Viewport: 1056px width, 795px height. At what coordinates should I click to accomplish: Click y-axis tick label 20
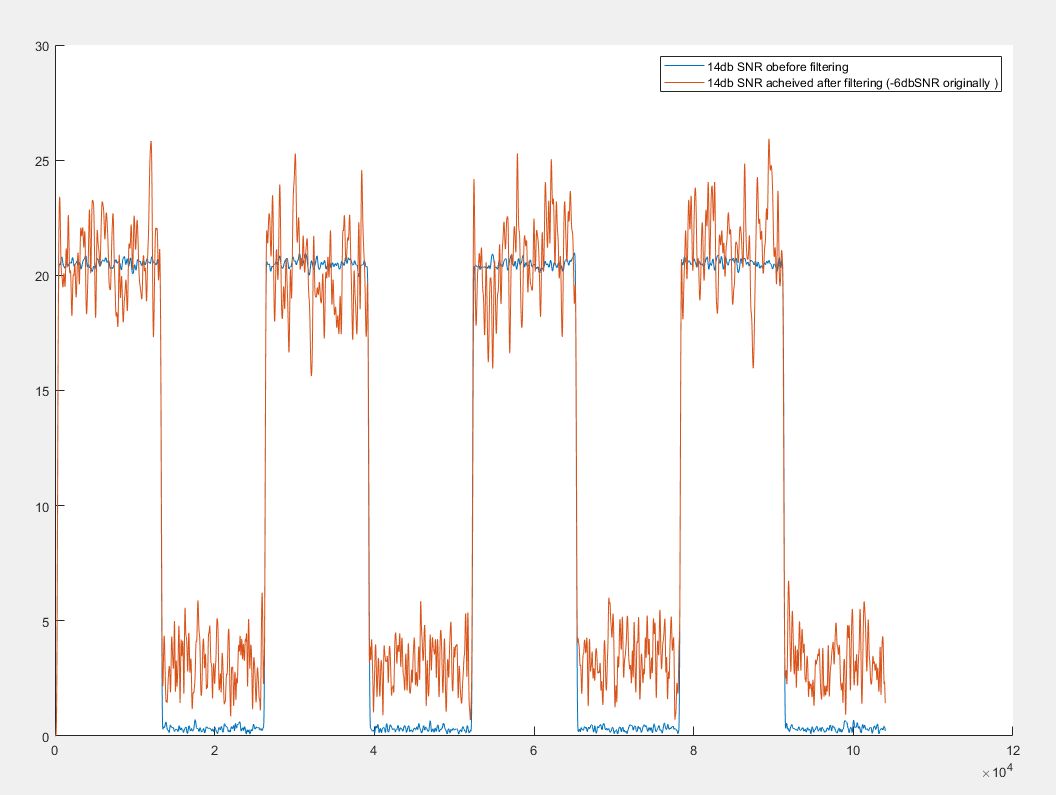(x=42, y=277)
